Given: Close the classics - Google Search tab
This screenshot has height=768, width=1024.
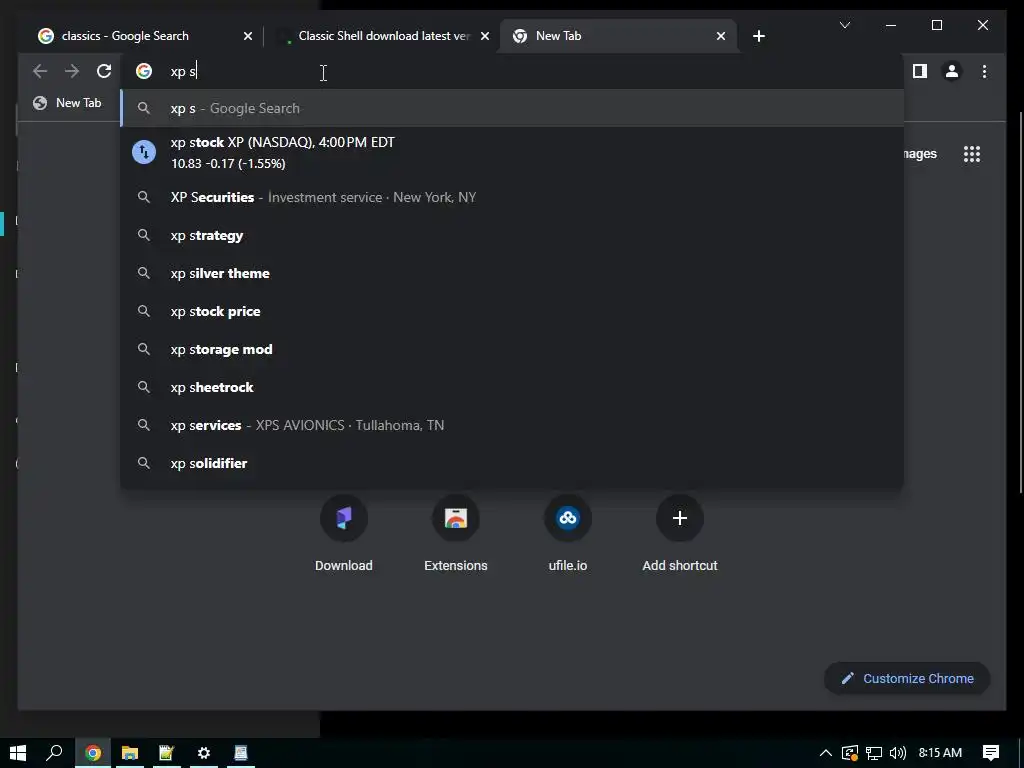Looking at the screenshot, I should tap(248, 36).
